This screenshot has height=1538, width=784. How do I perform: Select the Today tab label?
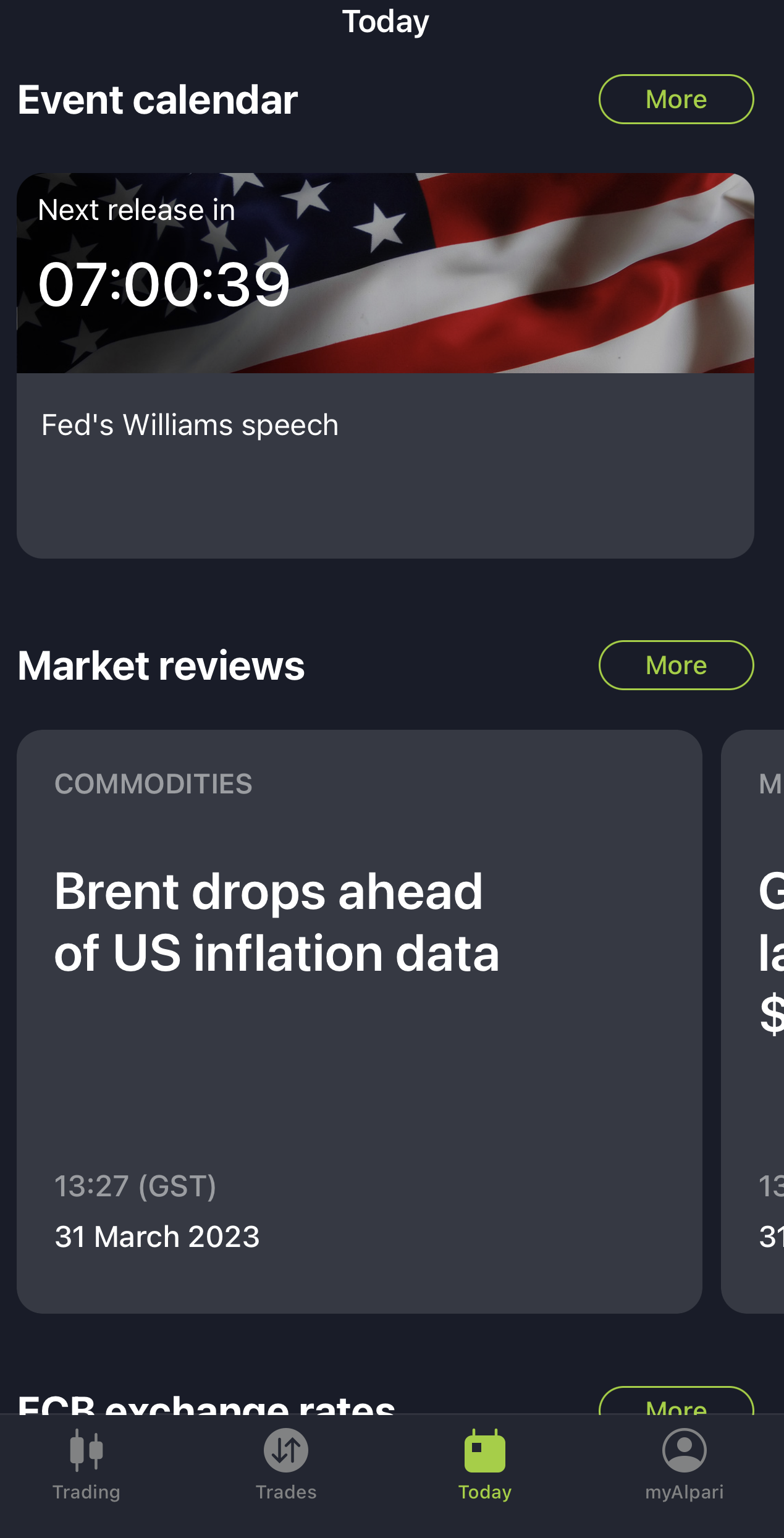[485, 1493]
